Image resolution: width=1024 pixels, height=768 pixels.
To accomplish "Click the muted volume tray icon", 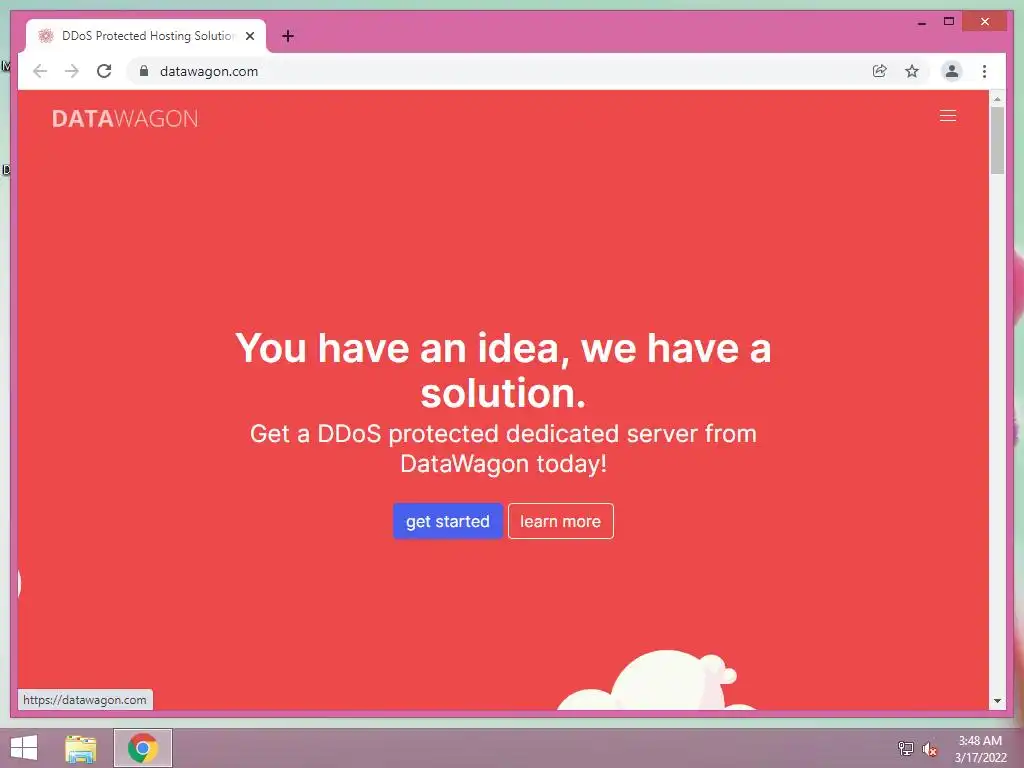I will tap(930, 749).
